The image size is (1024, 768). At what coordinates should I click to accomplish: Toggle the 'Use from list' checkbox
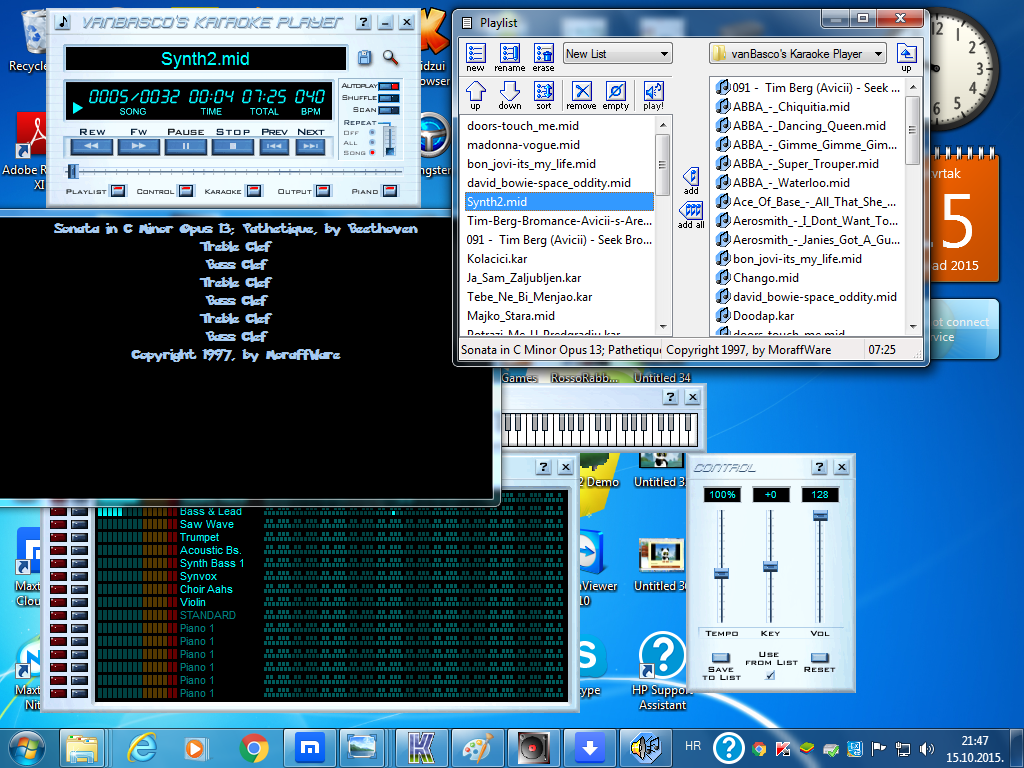769,675
